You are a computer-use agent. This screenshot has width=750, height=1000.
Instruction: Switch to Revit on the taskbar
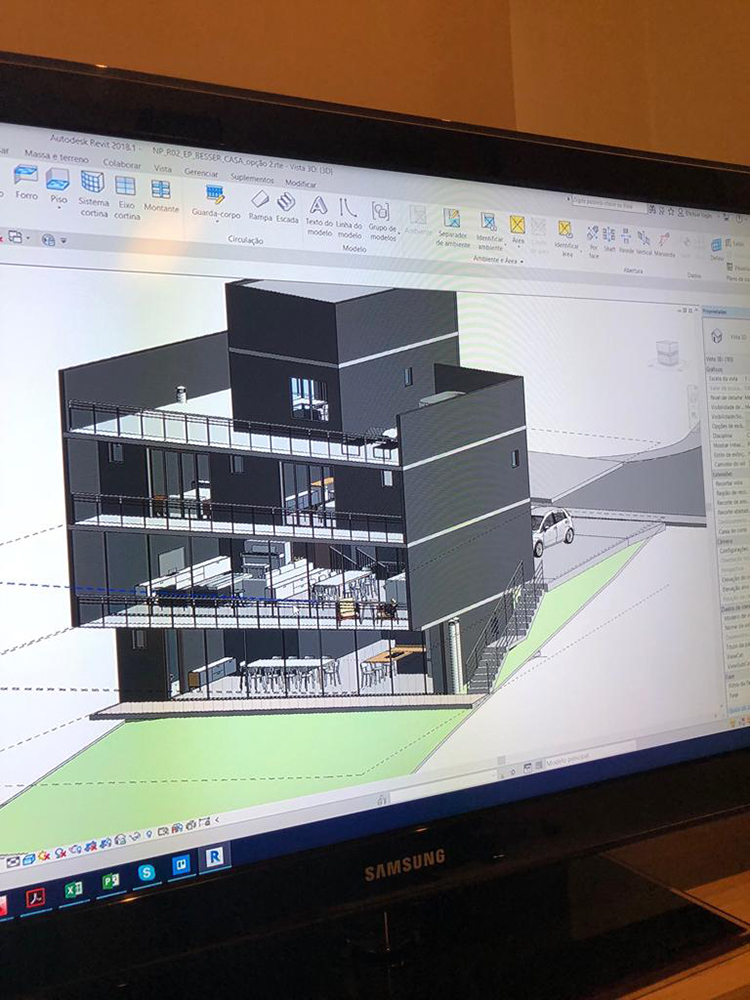point(214,857)
